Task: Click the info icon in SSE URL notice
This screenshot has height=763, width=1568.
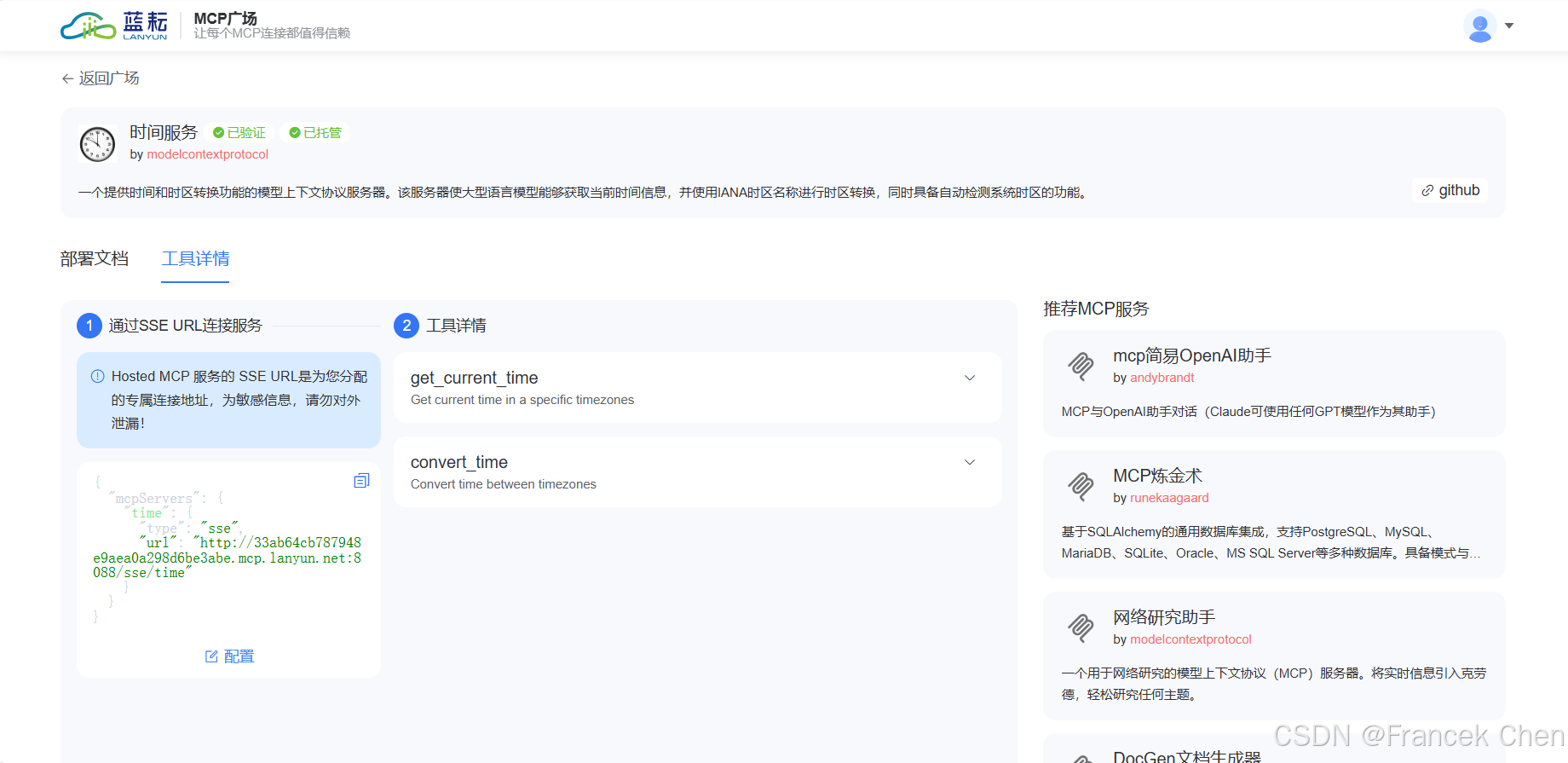Action: click(97, 376)
